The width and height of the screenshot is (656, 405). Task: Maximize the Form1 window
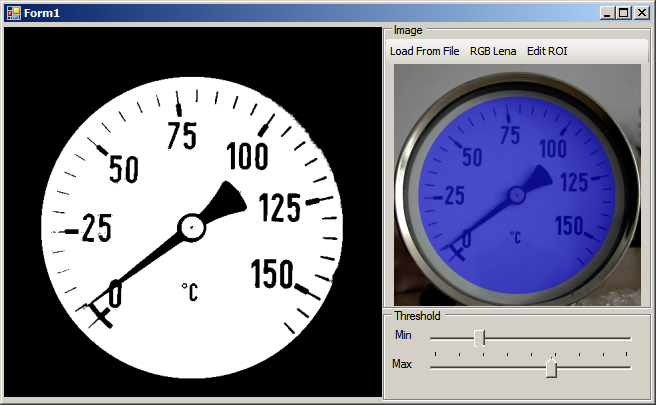(x=624, y=12)
